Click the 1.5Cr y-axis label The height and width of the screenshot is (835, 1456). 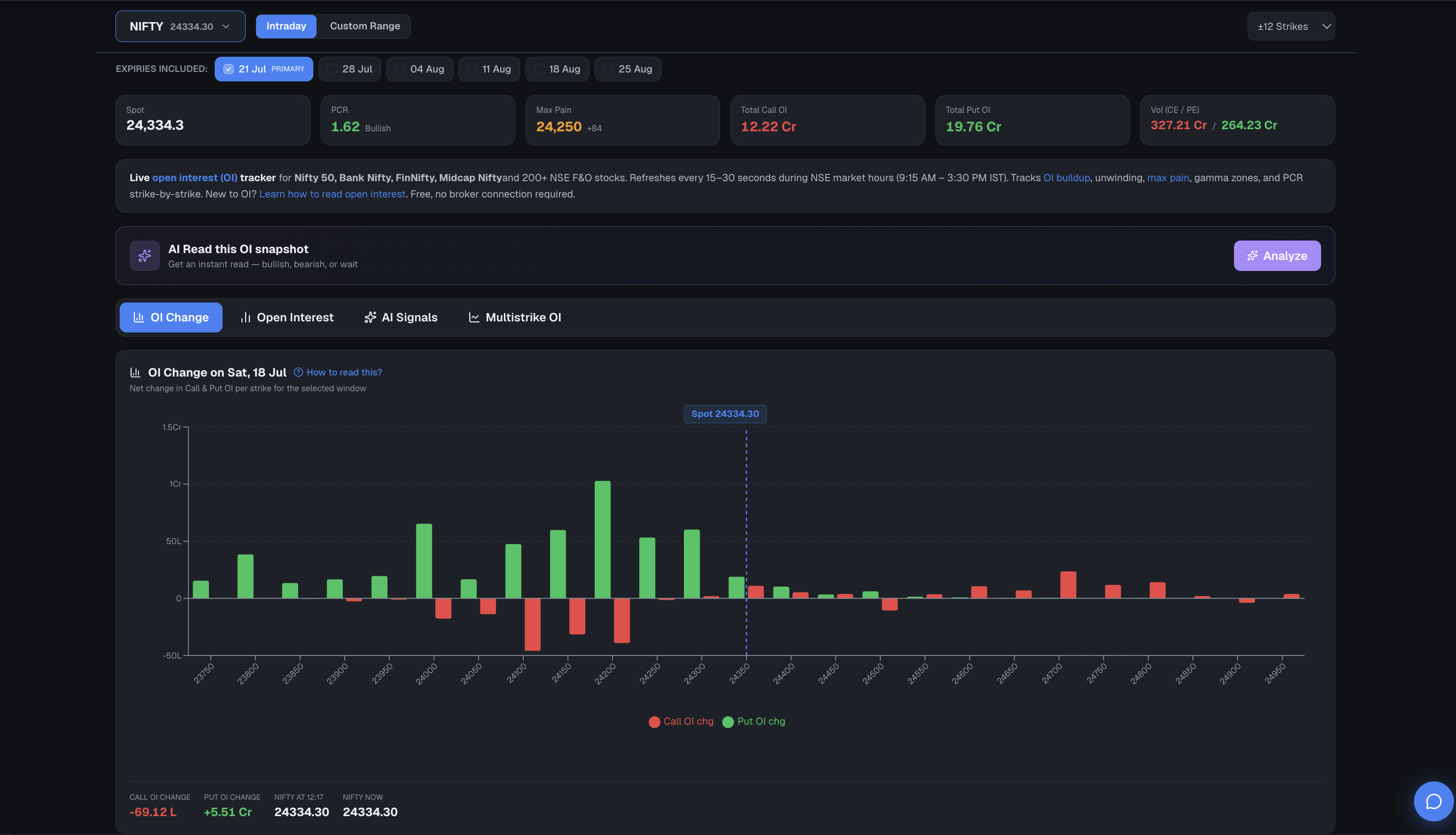(x=171, y=427)
